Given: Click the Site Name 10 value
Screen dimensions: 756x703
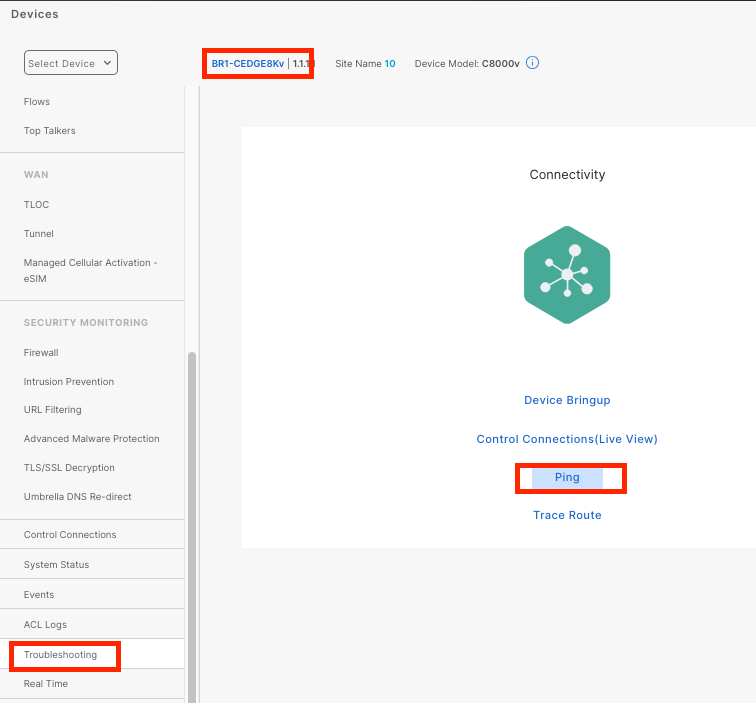Looking at the screenshot, I should tap(390, 63).
